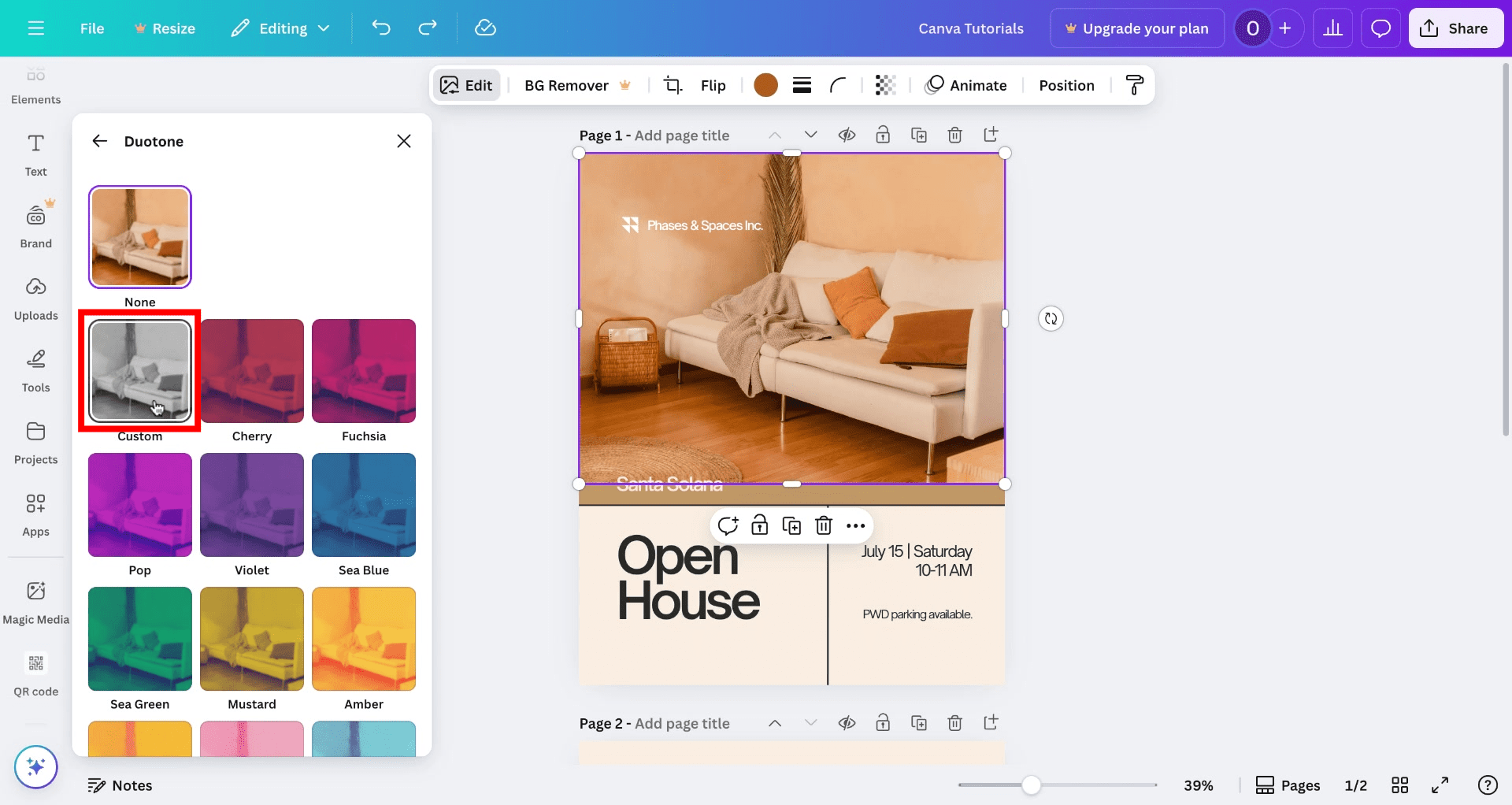
Task: Open the Uploads sidebar panel
Action: pyautogui.click(x=35, y=299)
